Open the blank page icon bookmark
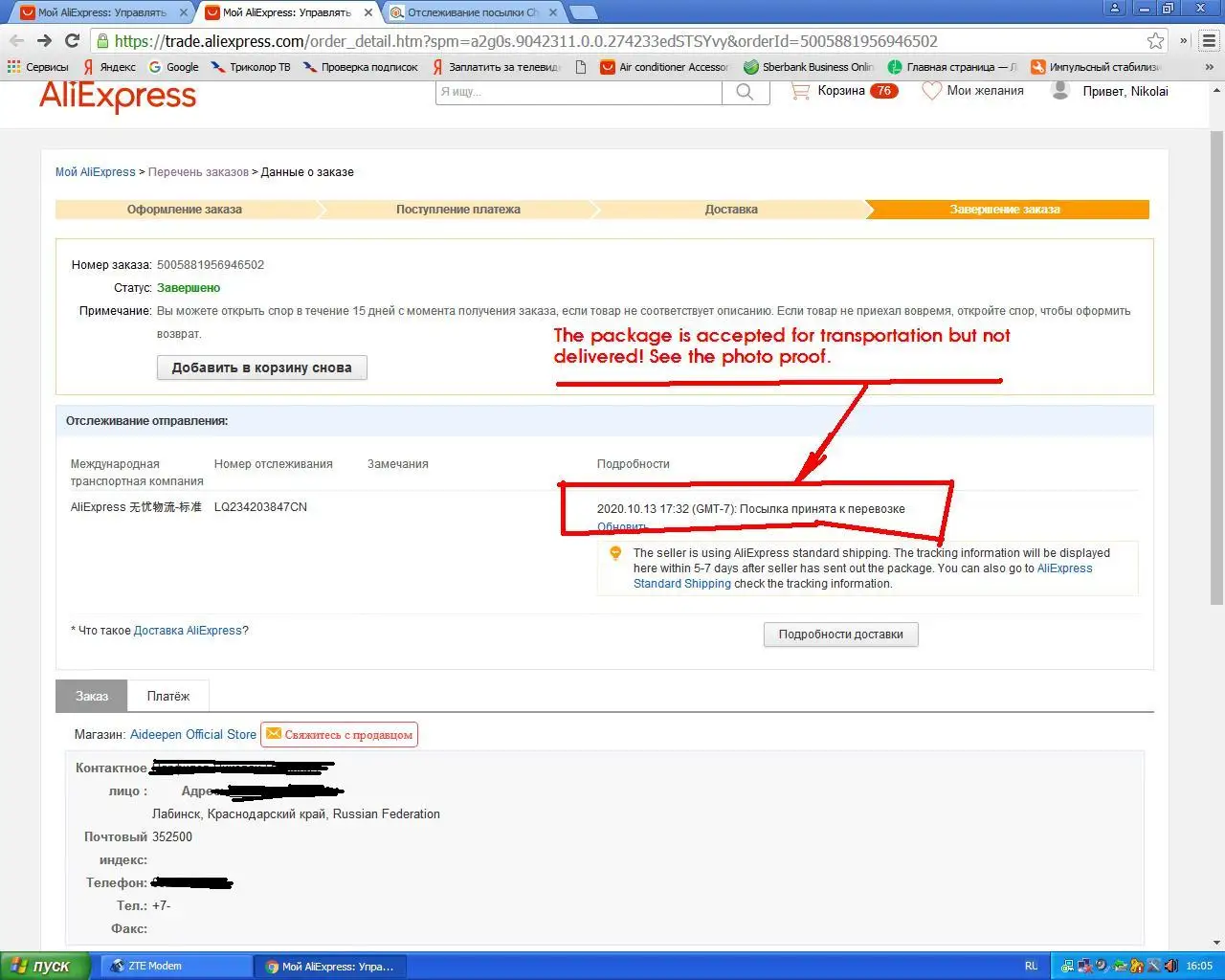The width and height of the screenshot is (1225, 980). [x=581, y=67]
